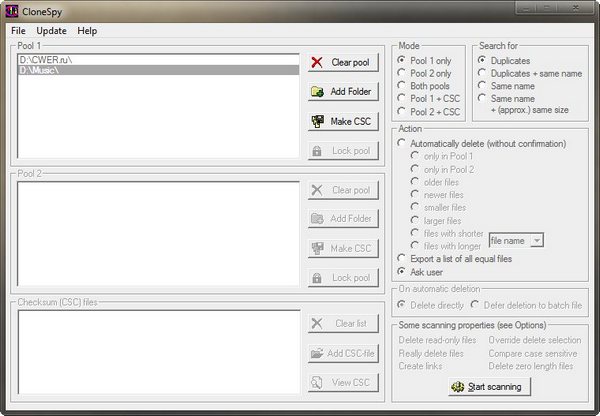Click the folder icon on Pool 1 Add Folder
The image size is (600, 416).
pos(317,91)
